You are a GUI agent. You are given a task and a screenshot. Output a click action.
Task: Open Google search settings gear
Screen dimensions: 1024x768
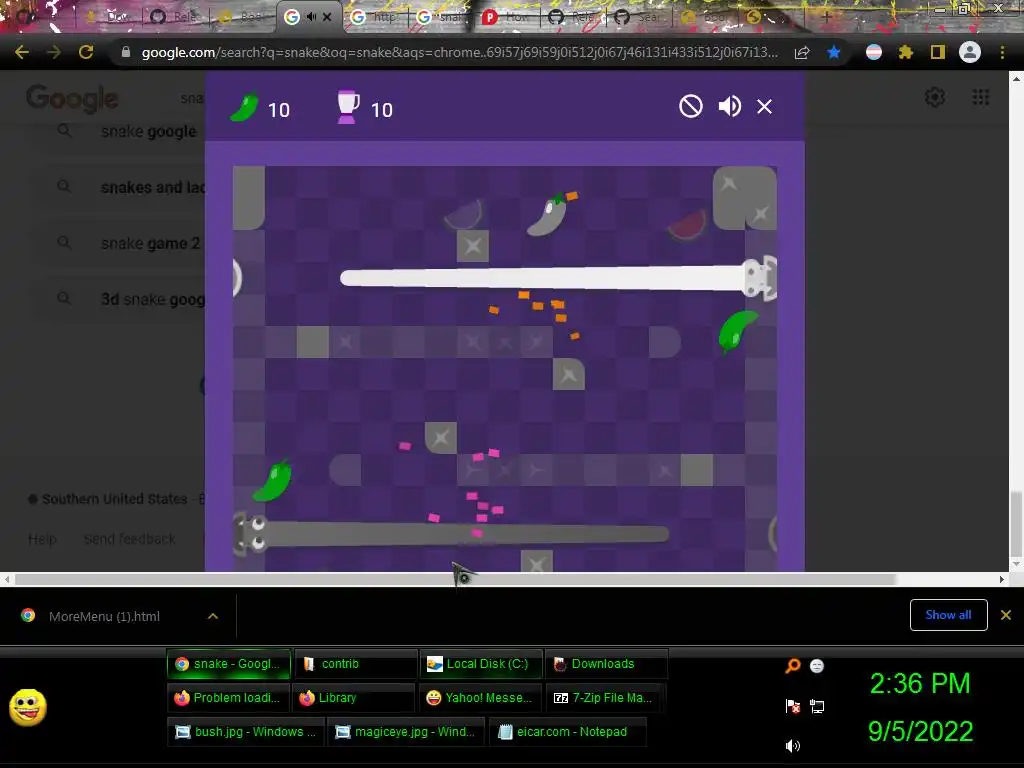(x=935, y=98)
